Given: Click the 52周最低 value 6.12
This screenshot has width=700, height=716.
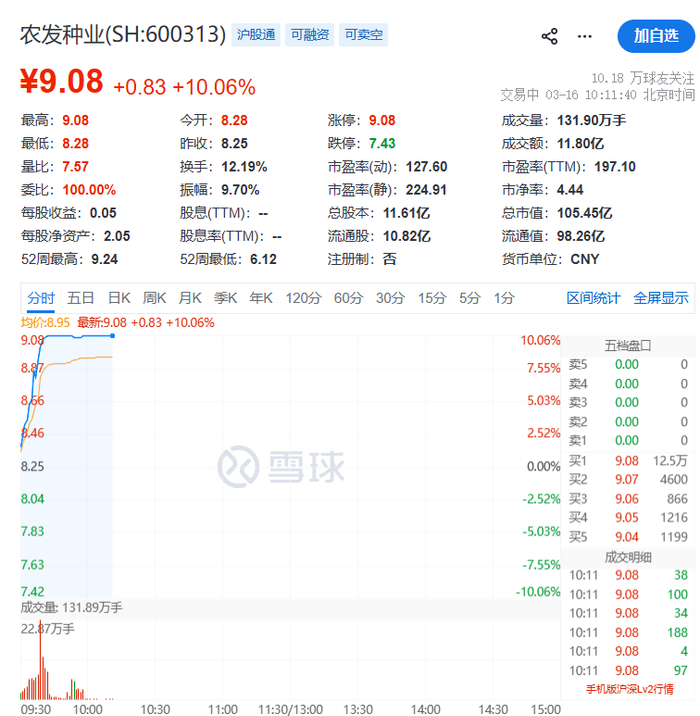Looking at the screenshot, I should coord(263,259).
